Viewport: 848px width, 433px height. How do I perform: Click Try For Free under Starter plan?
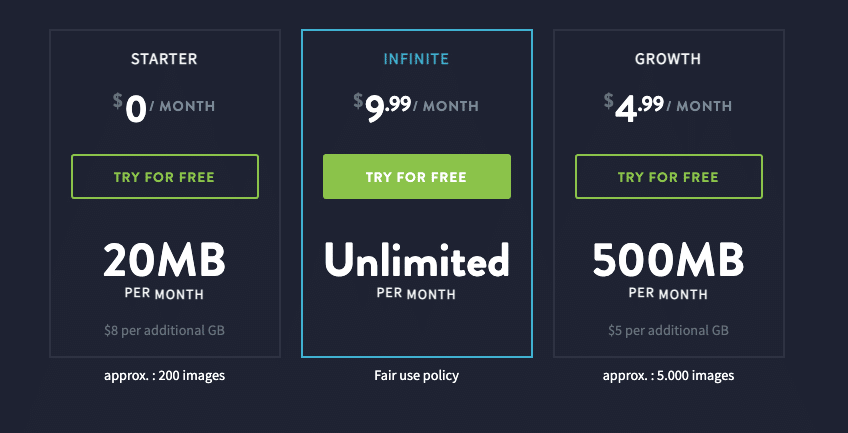[164, 177]
